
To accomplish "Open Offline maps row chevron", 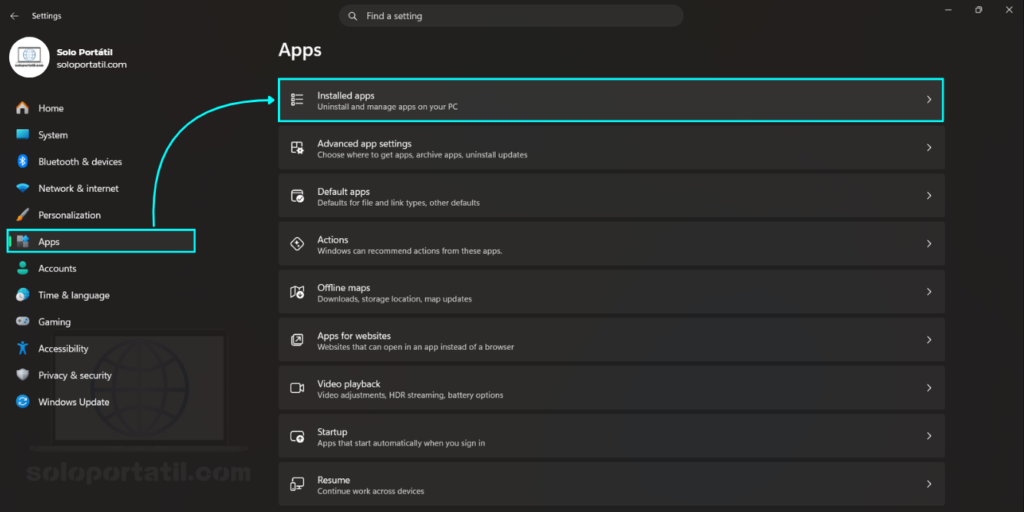I will [x=929, y=292].
